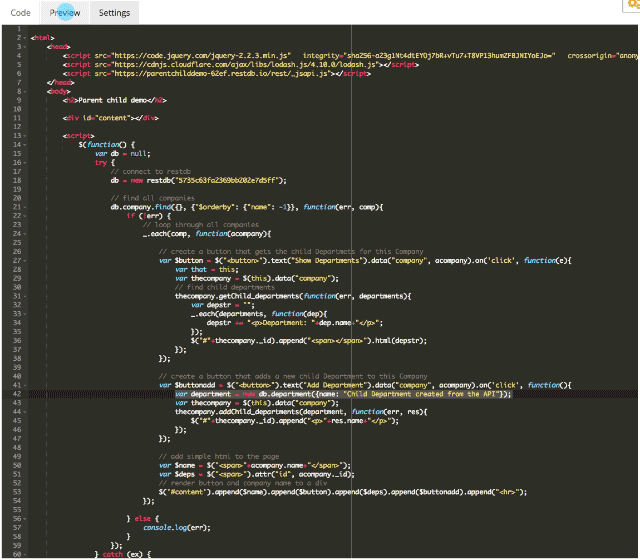640x560 pixels.
Task: Switch to the Code tab
Action: pyautogui.click(x=20, y=13)
